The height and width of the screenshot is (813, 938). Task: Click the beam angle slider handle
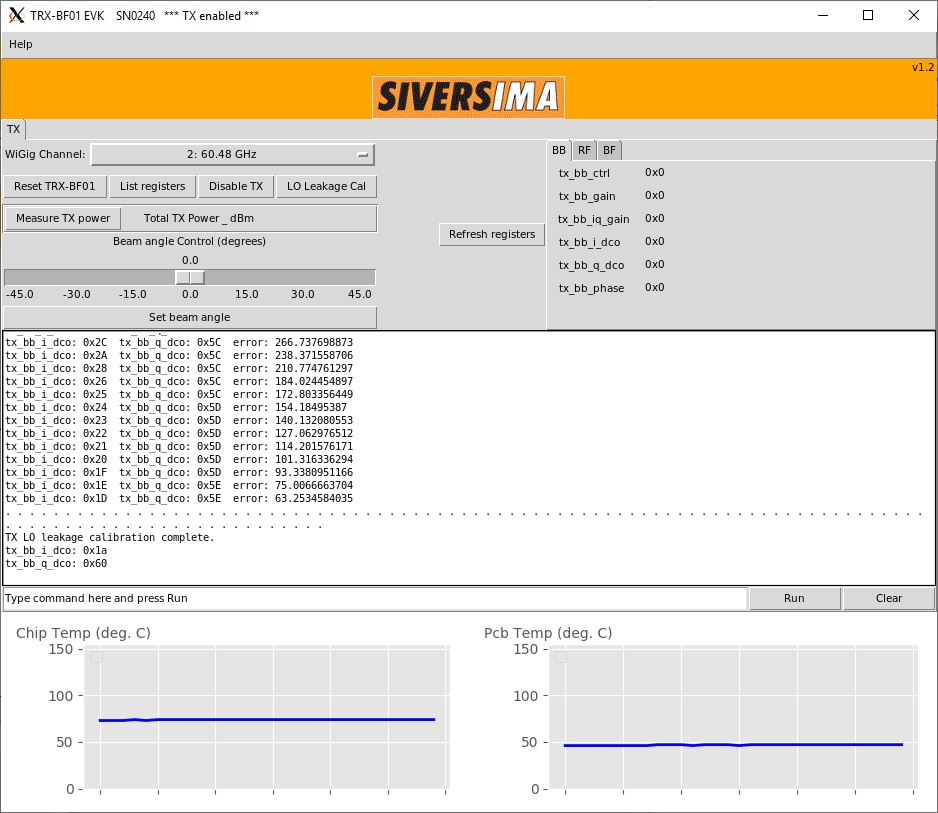[x=190, y=277]
